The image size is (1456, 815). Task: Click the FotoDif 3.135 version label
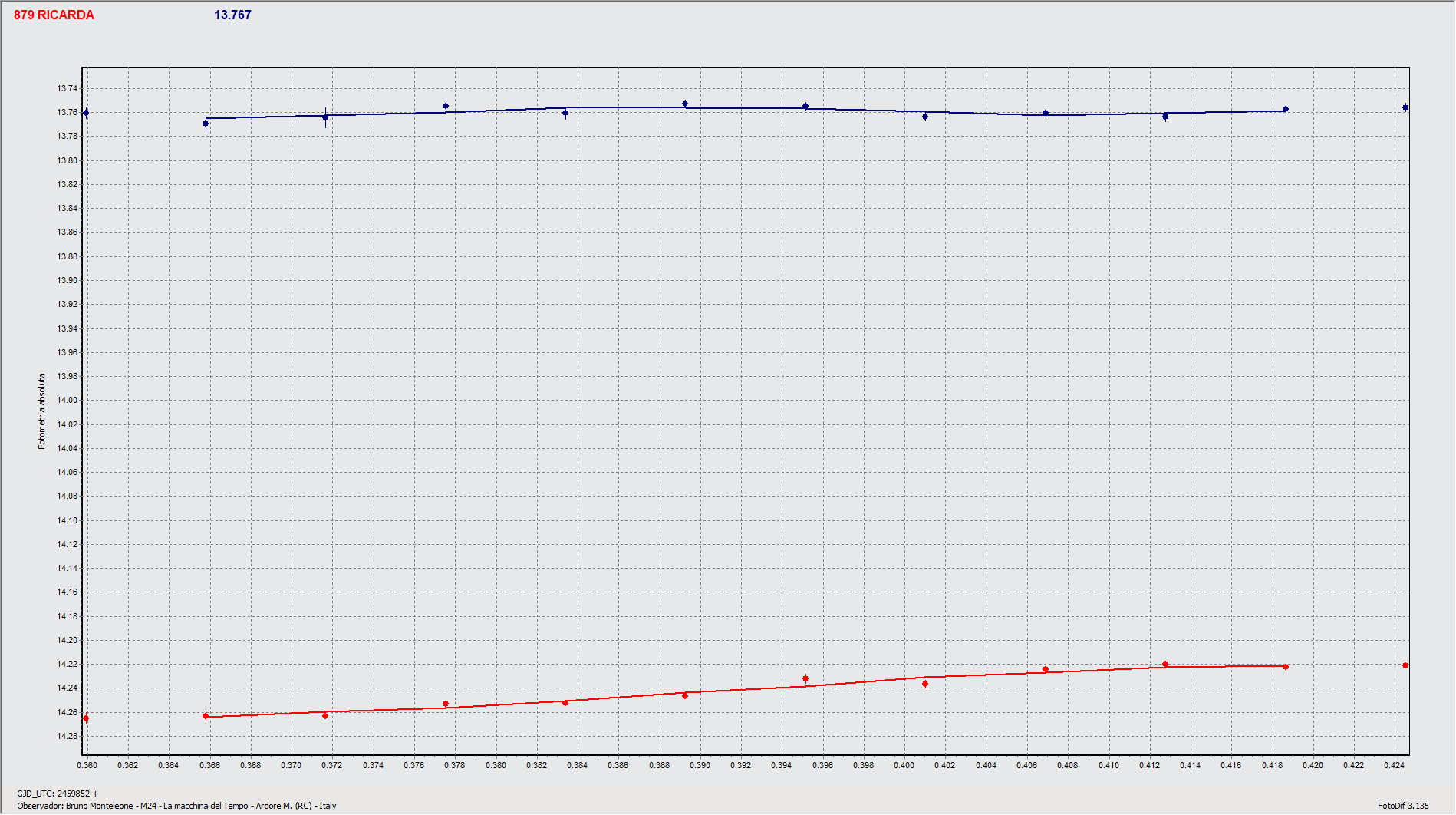click(1403, 806)
